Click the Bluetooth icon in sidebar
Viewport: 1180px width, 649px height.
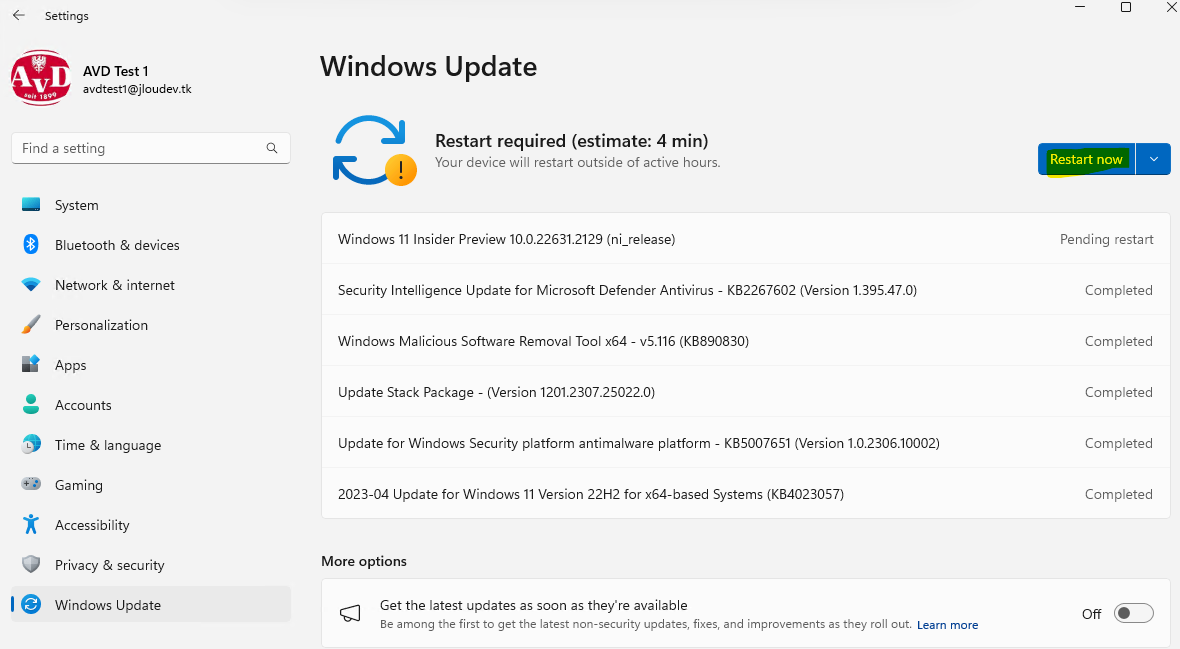[x=31, y=245]
